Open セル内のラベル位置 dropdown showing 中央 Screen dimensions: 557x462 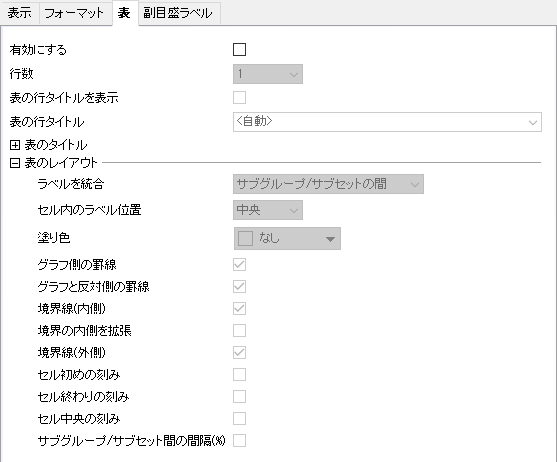268,210
